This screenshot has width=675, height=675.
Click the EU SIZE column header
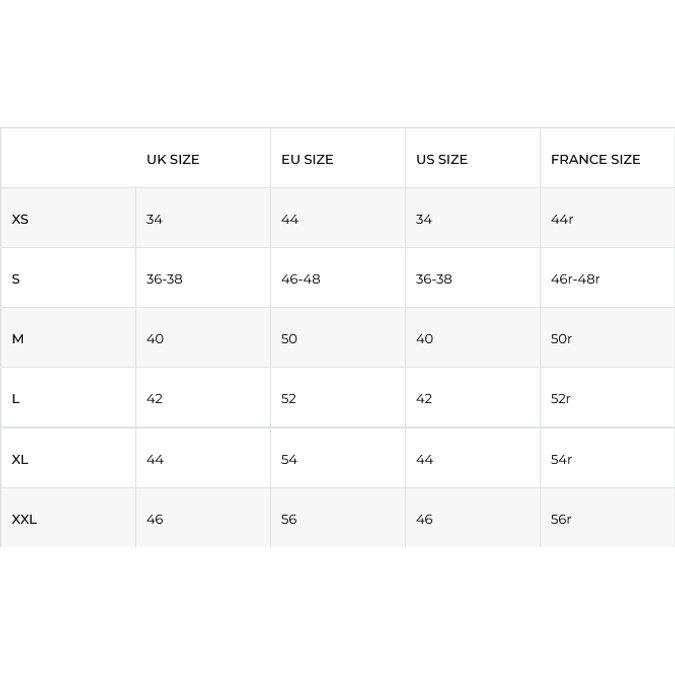307,159
